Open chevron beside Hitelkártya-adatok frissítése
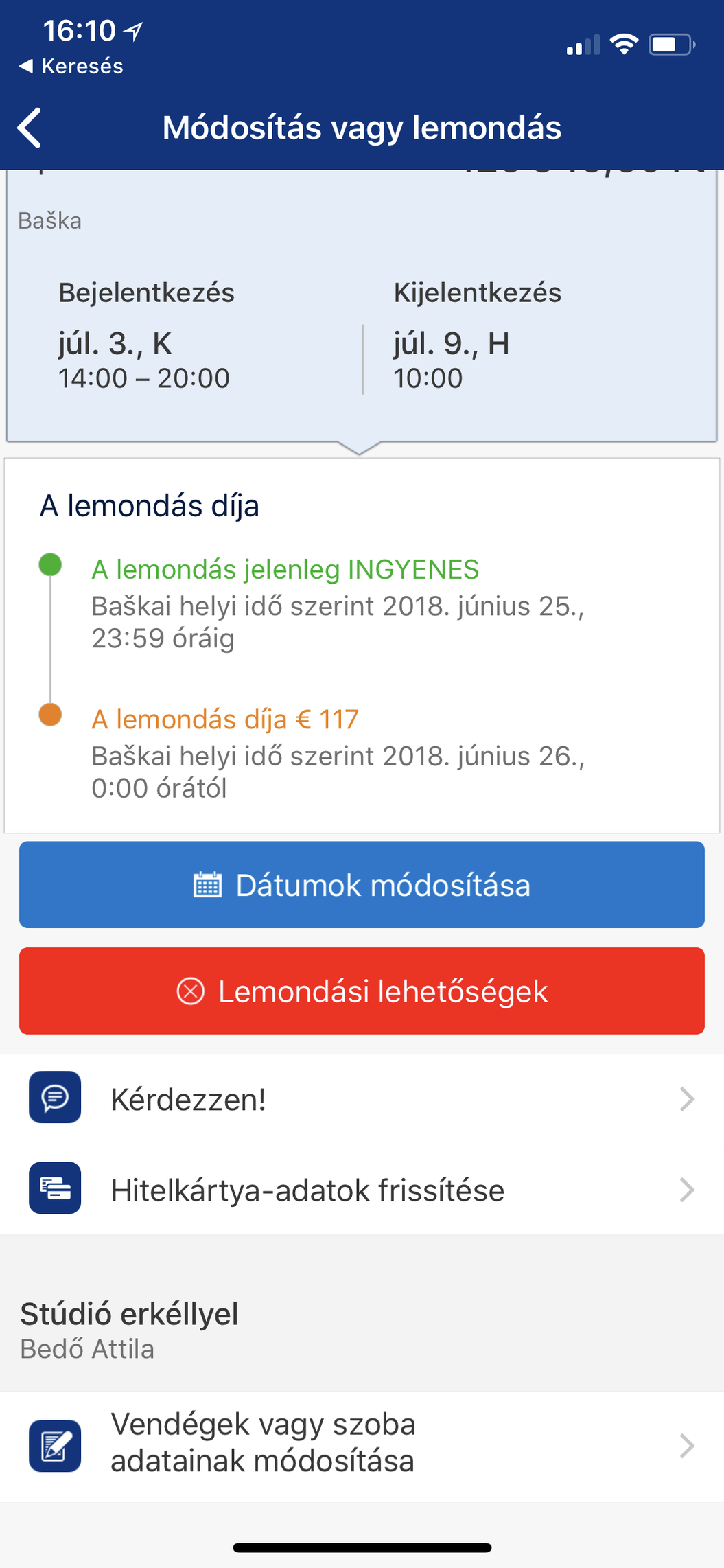The height and width of the screenshot is (1568, 724). pyautogui.click(x=686, y=1190)
